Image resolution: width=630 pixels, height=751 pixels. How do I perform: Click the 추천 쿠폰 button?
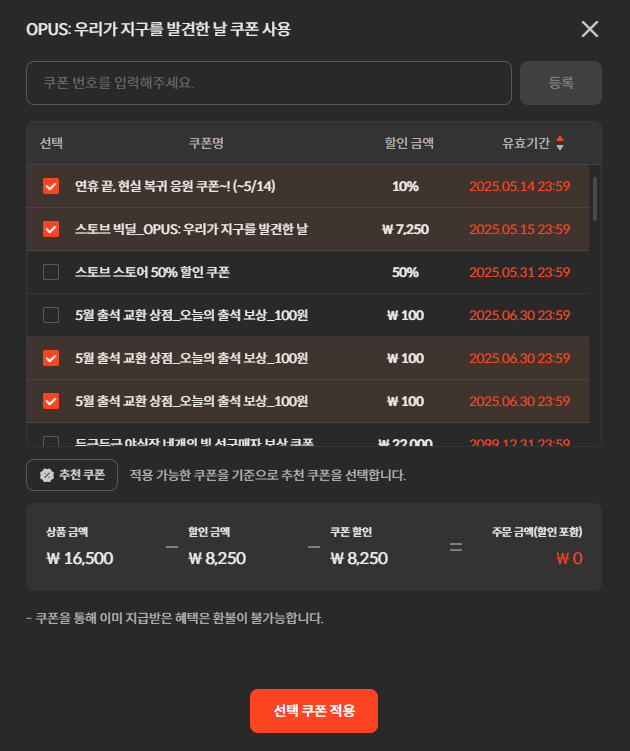pos(72,475)
